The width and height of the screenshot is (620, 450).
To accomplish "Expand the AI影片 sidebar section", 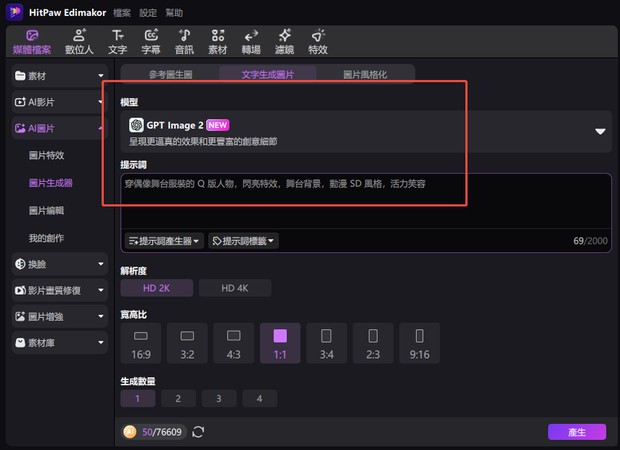I will (60, 102).
